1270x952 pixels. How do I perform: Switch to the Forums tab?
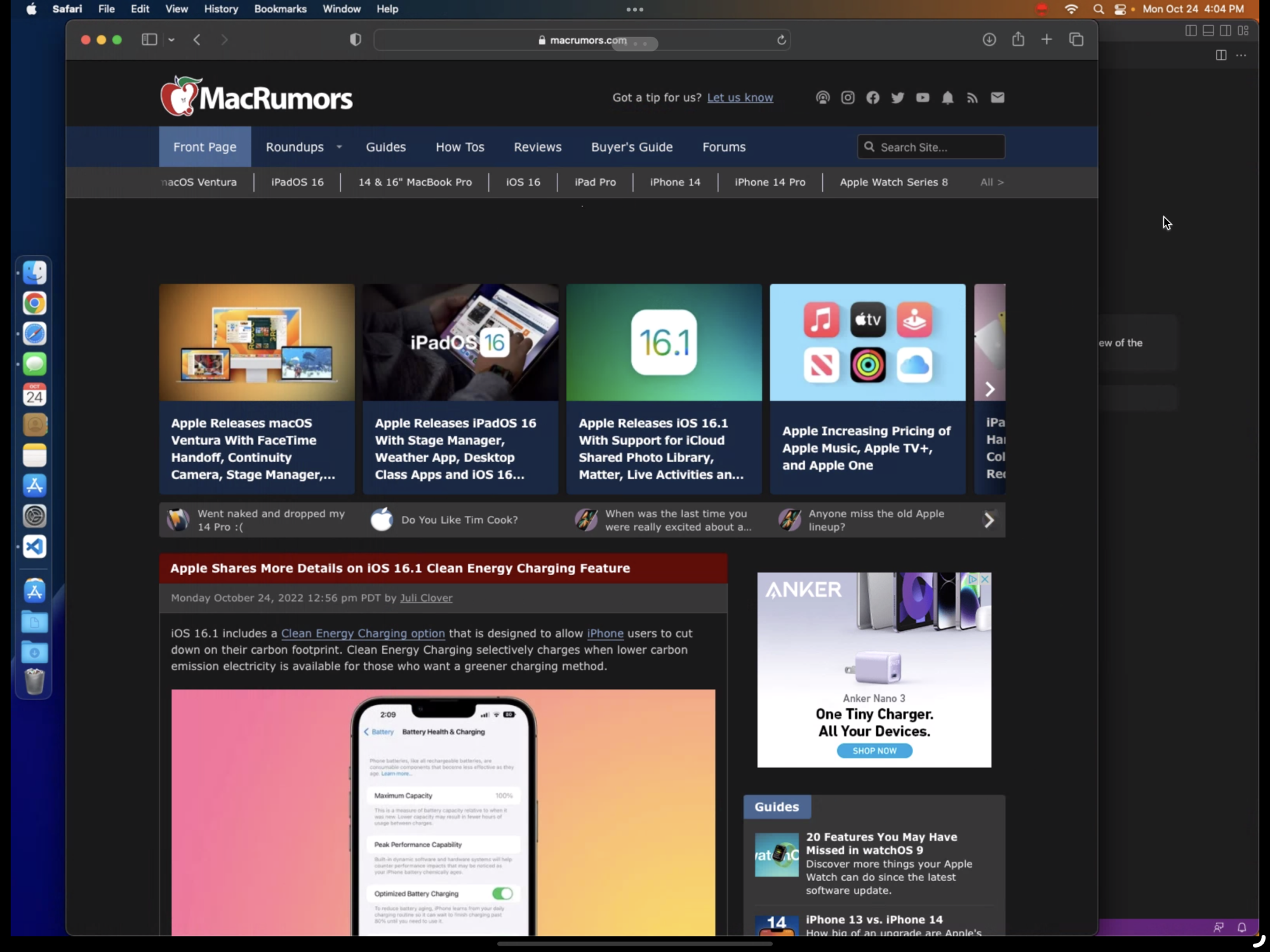pyautogui.click(x=723, y=147)
